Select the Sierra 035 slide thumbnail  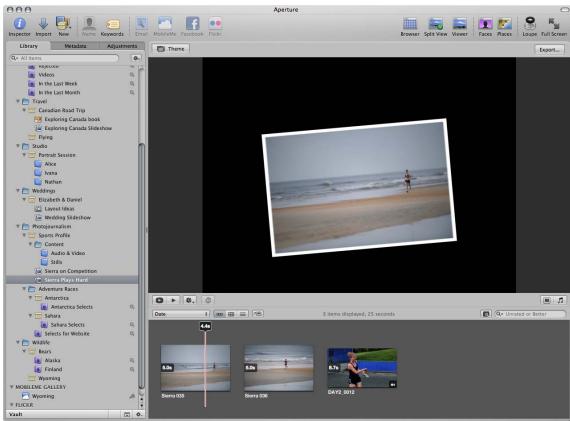pyautogui.click(x=195, y=368)
